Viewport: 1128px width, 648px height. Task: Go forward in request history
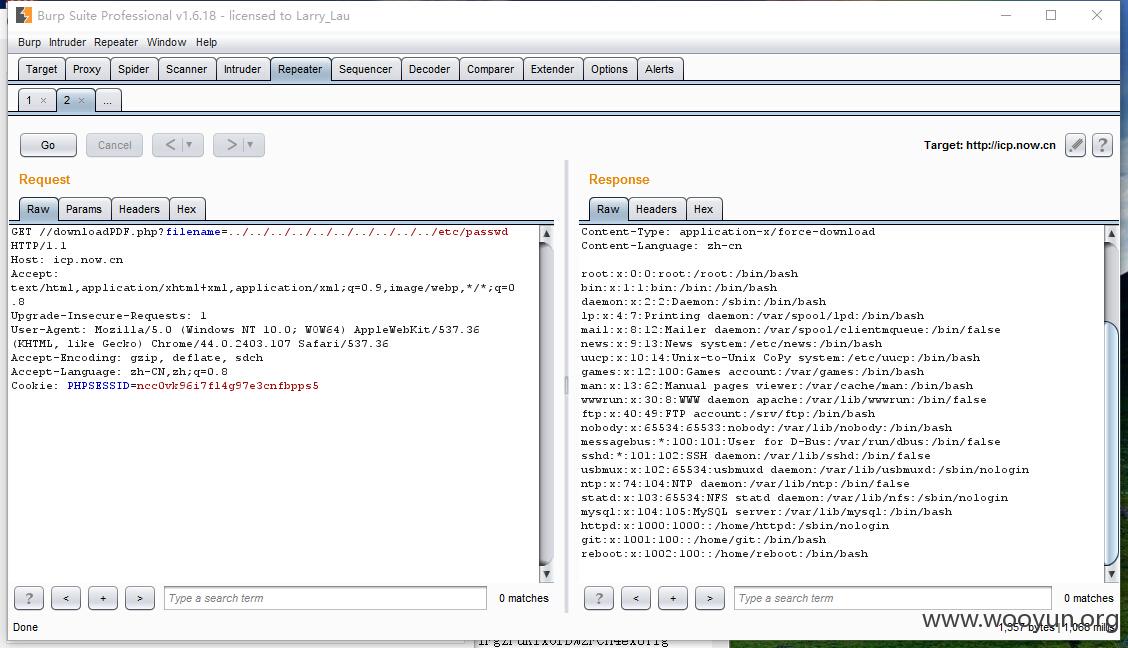[x=232, y=145]
